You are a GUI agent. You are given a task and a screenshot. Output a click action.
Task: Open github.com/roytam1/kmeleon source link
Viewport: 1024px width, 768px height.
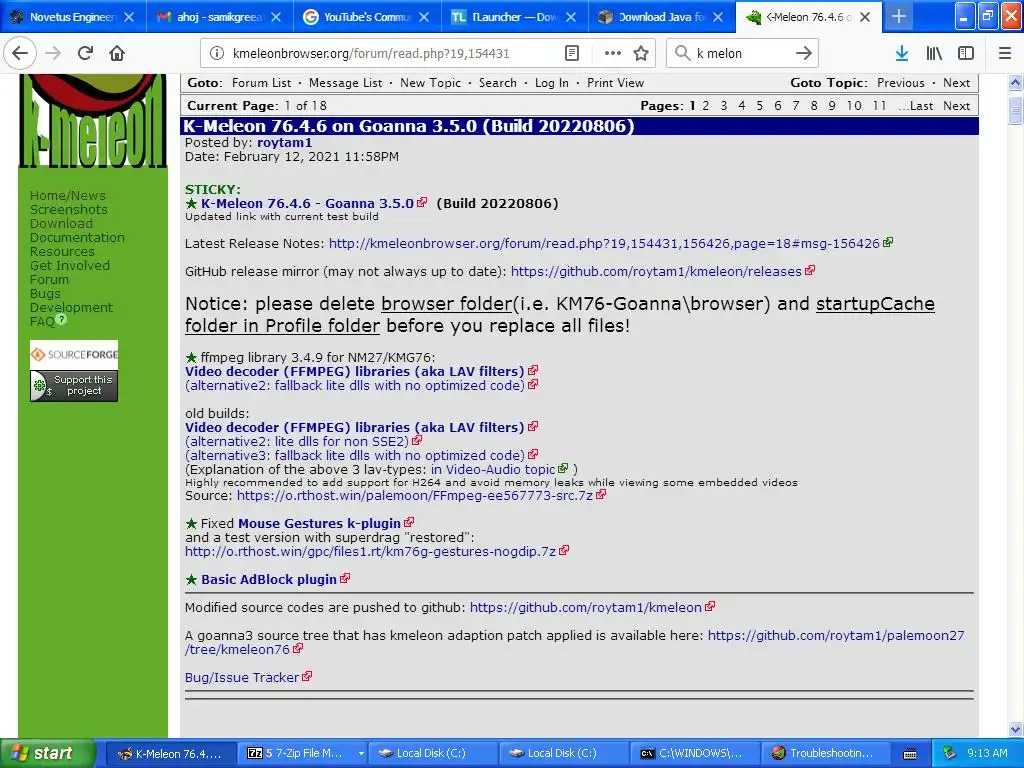point(586,608)
